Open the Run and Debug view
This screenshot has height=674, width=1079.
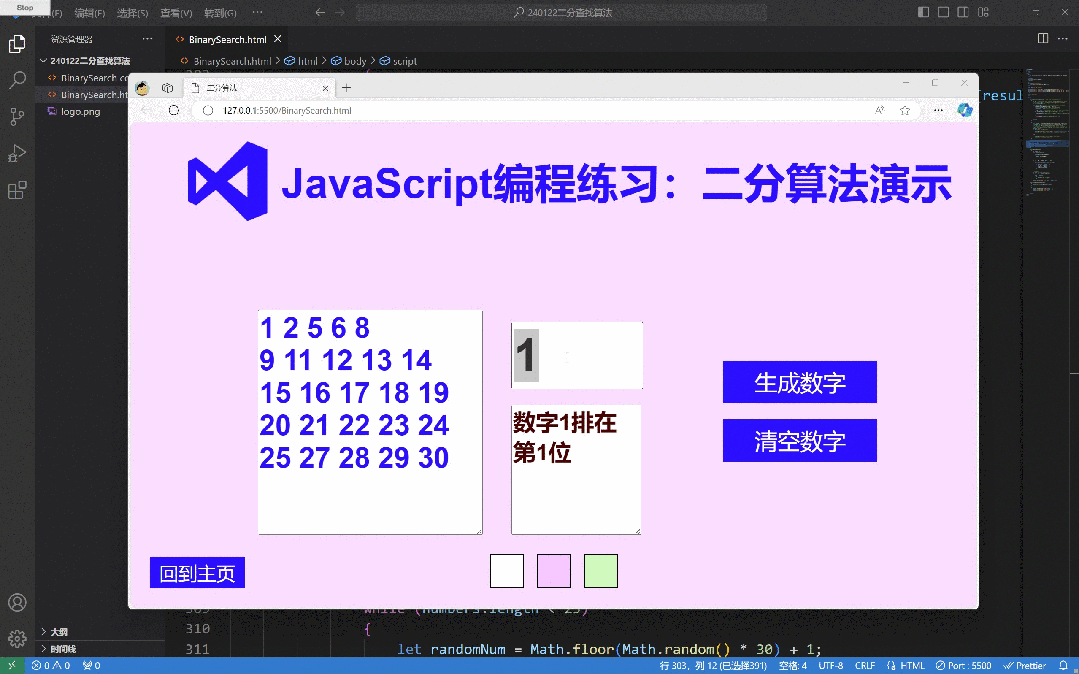(17, 154)
